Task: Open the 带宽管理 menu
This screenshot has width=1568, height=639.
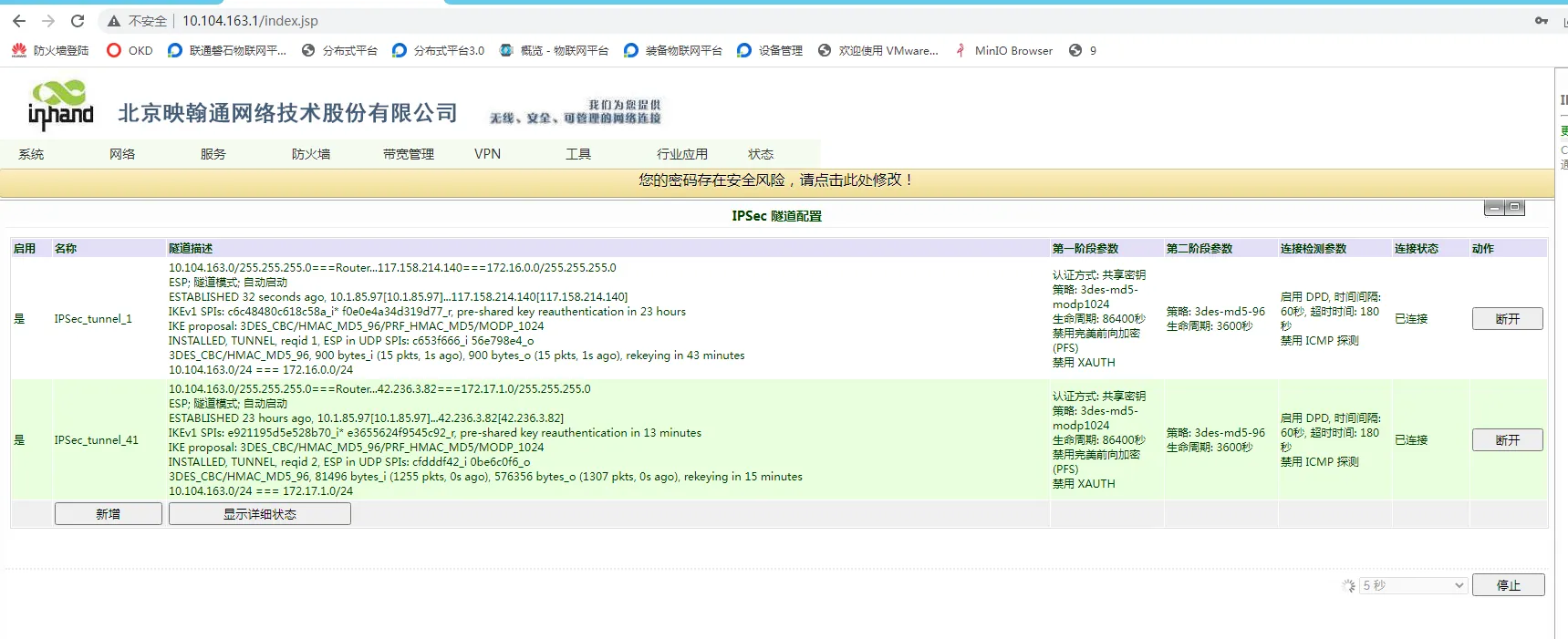Action: click(x=409, y=154)
